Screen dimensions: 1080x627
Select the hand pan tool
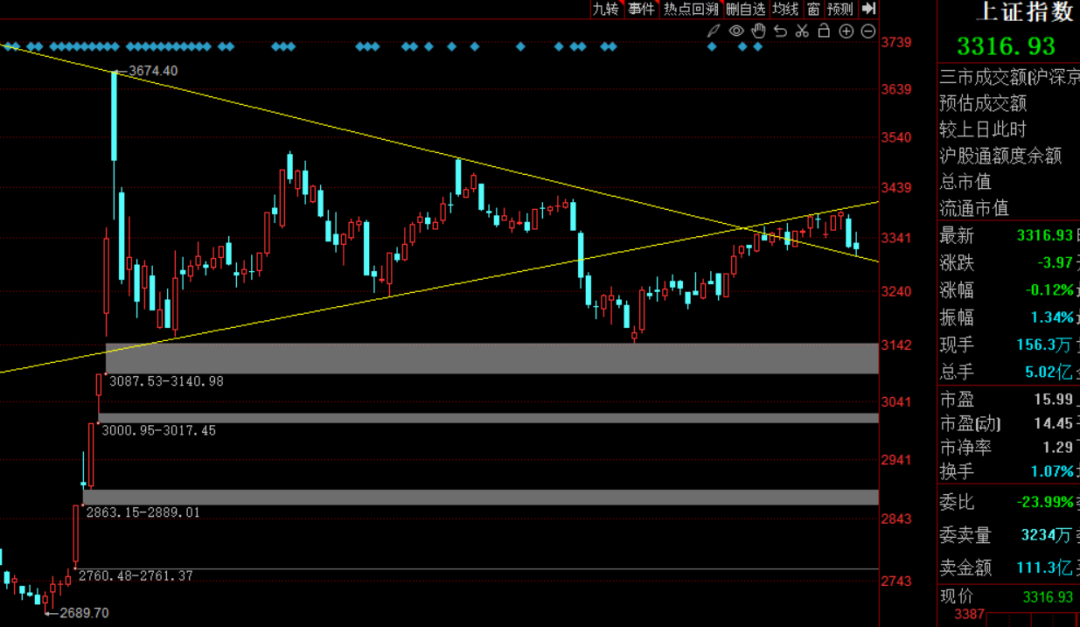[x=758, y=31]
